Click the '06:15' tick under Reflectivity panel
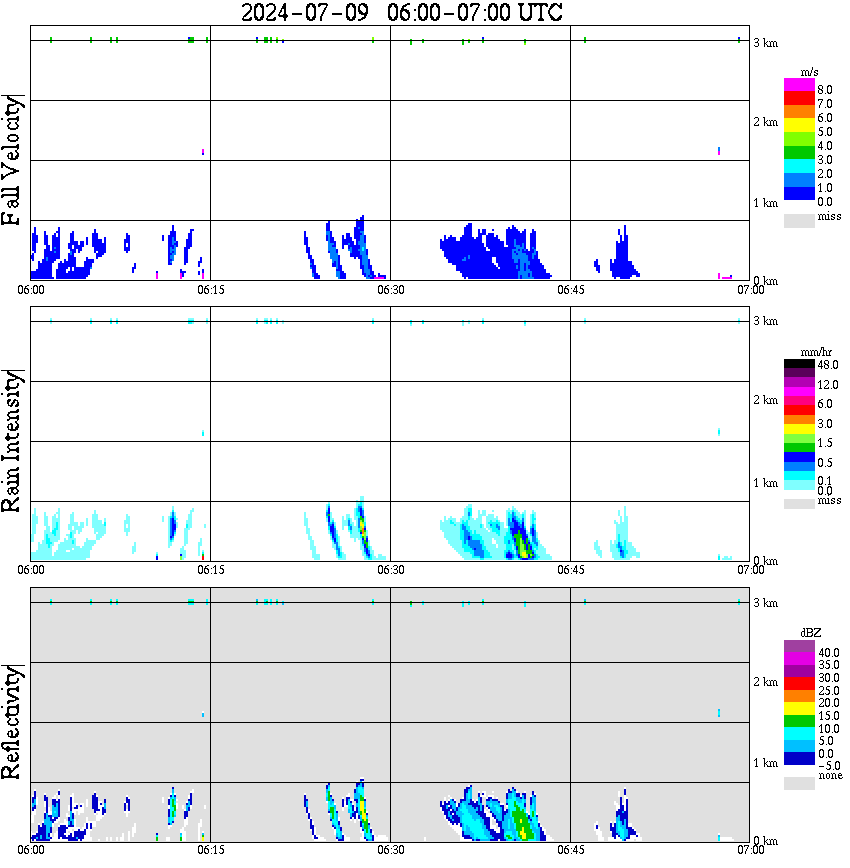 (x=211, y=850)
